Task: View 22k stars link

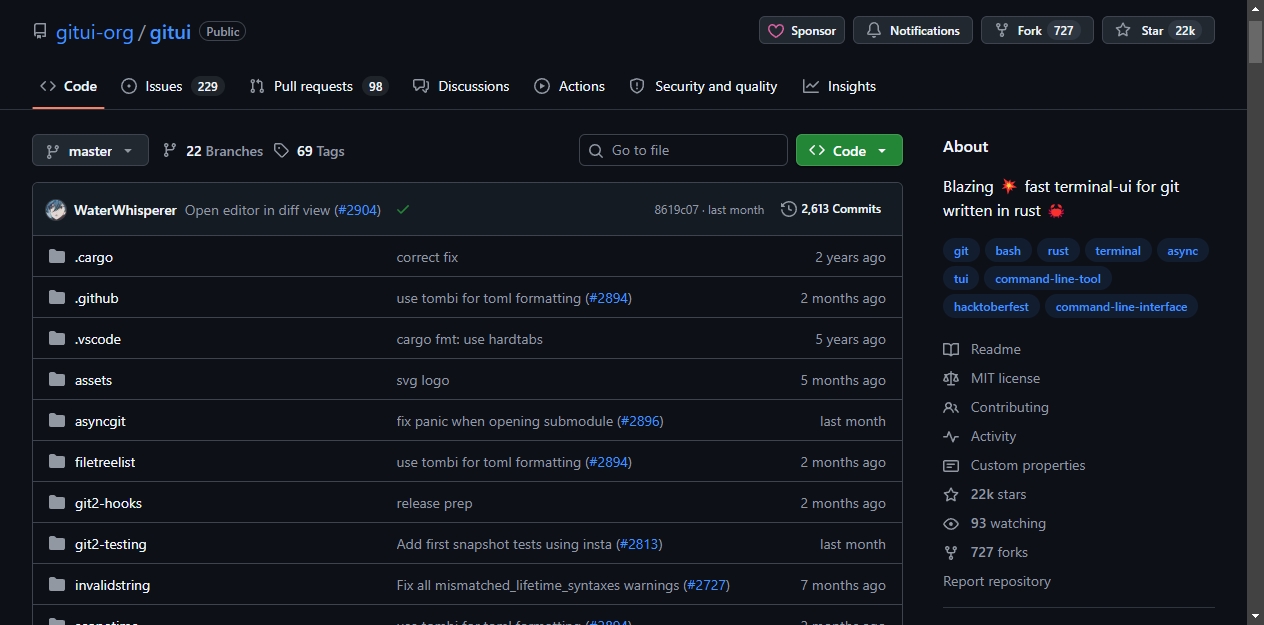Action: click(x=985, y=494)
